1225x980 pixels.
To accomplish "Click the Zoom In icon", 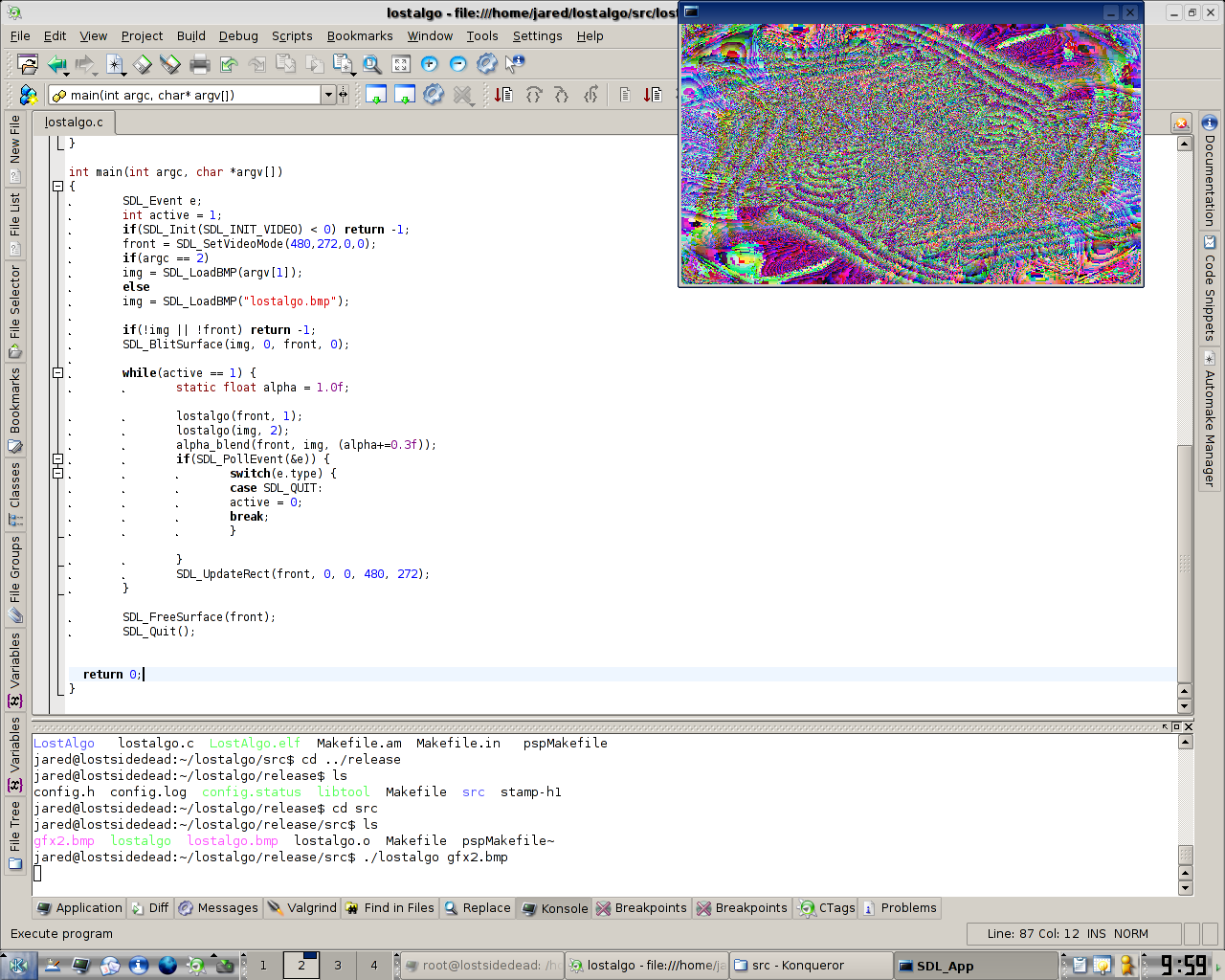I will [x=430, y=64].
